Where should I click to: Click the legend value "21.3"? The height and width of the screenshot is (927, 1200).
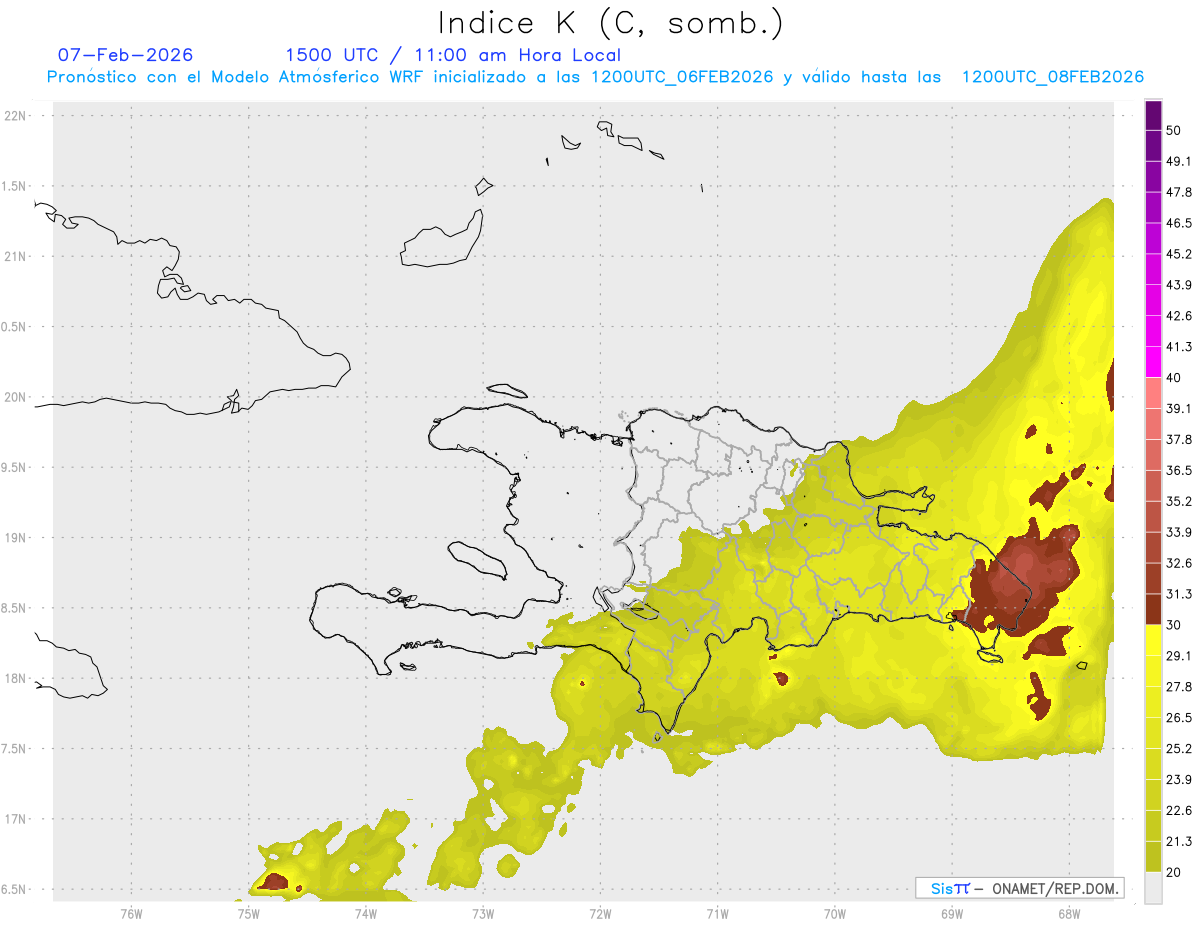pos(1179,842)
